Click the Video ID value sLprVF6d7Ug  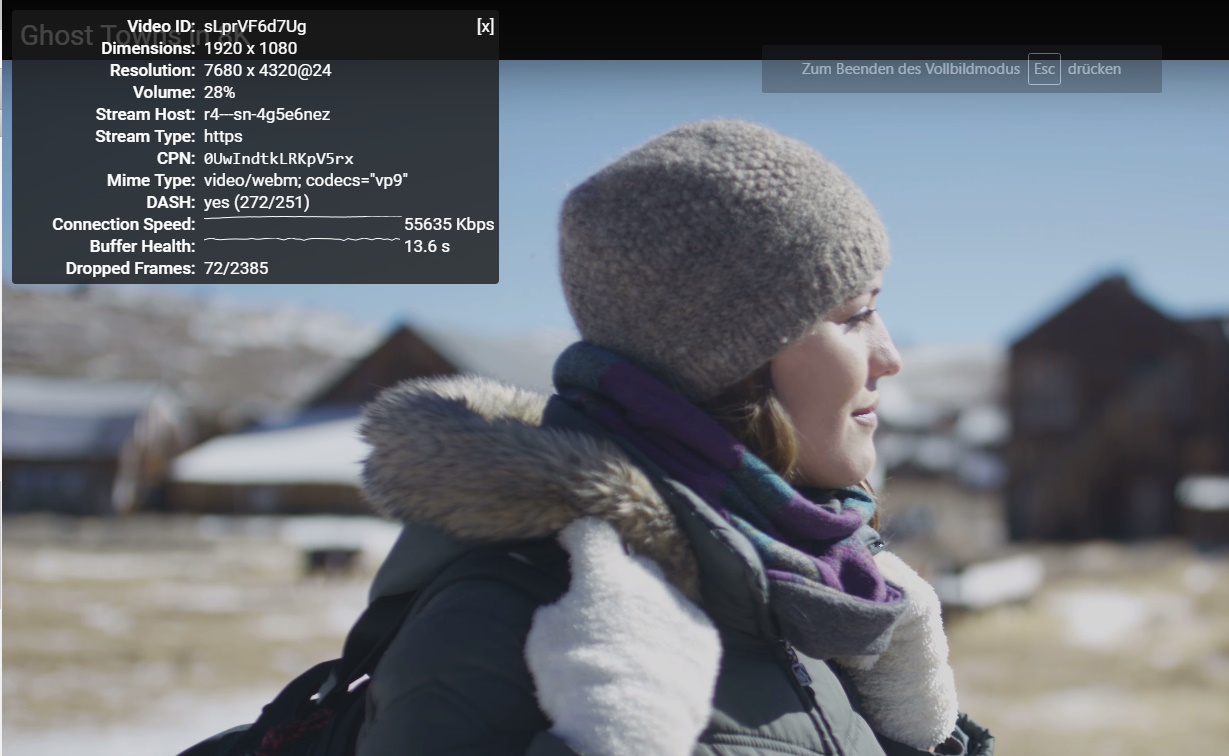[255, 26]
